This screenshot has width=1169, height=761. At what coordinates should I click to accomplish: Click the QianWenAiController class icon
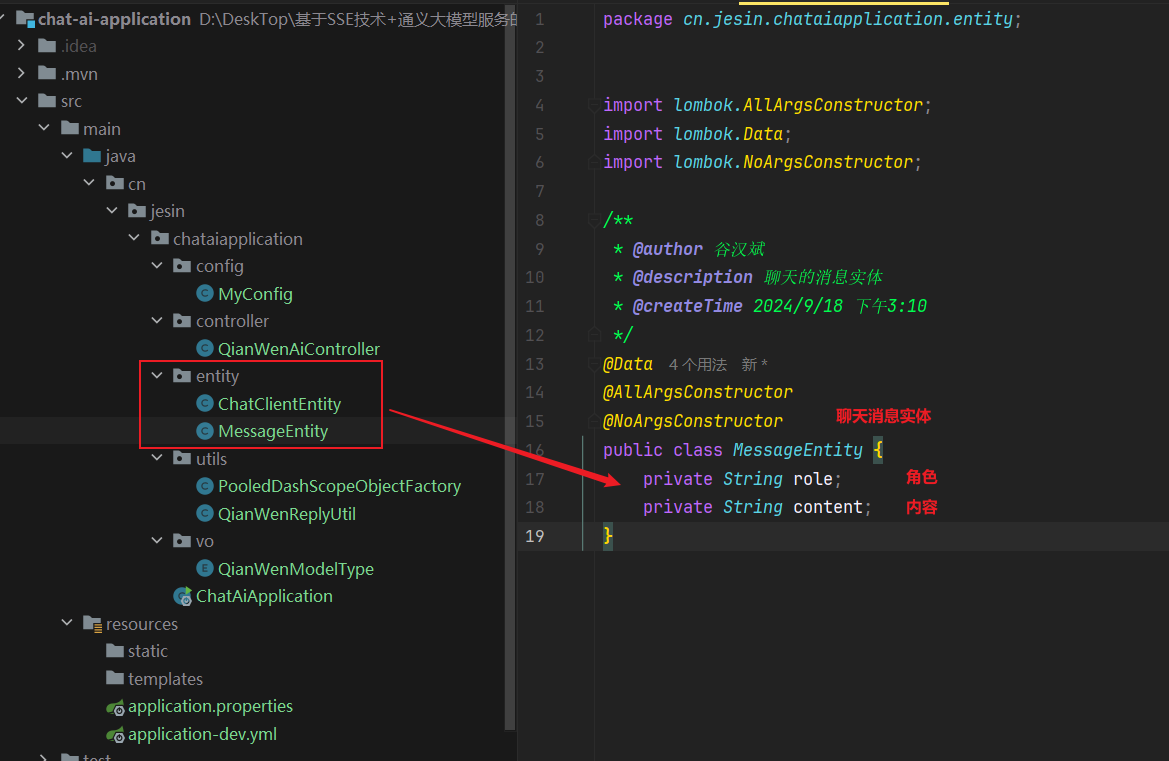204,348
